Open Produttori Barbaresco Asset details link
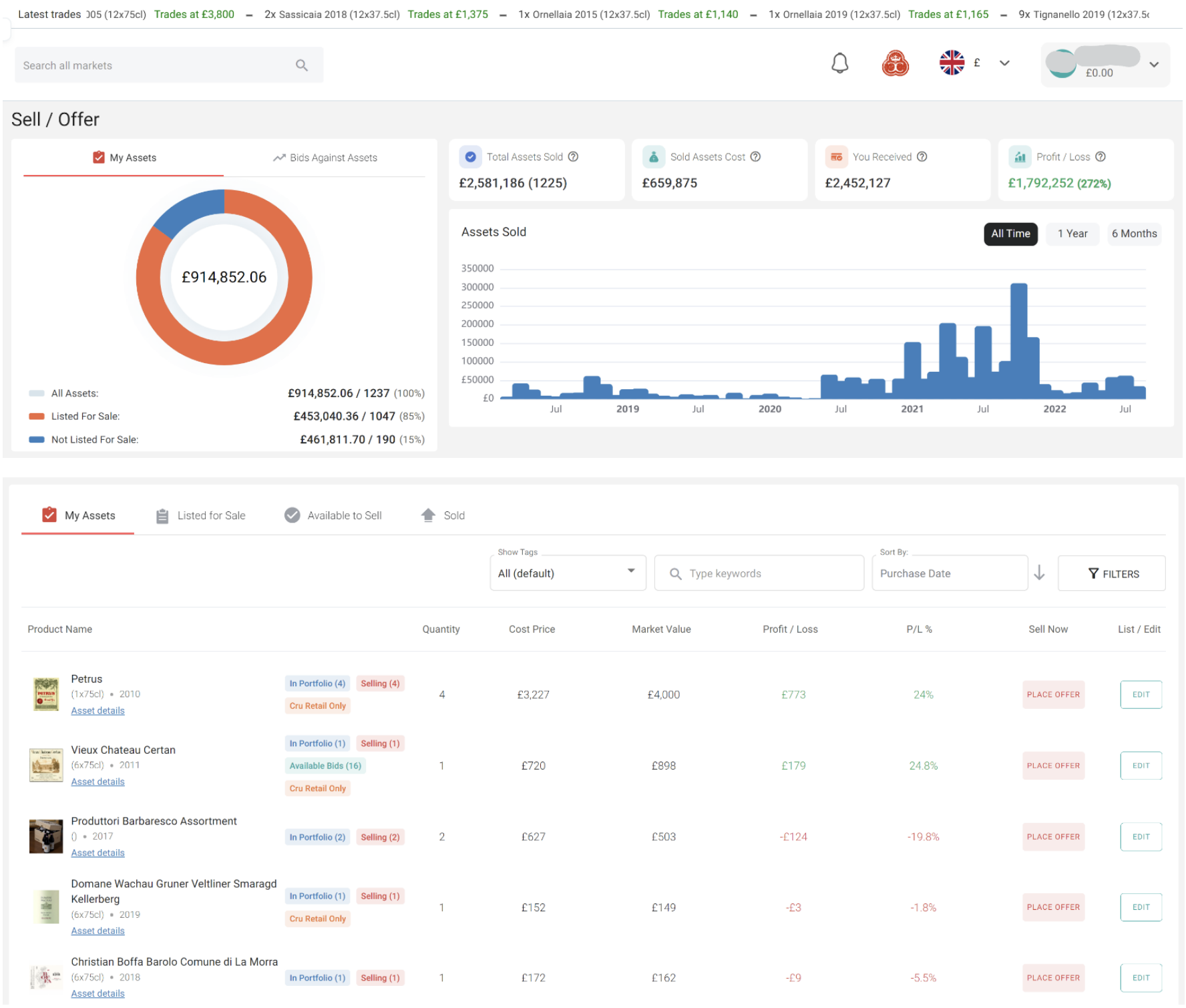Image resolution: width=1186 pixels, height=1008 pixels. coord(98,853)
